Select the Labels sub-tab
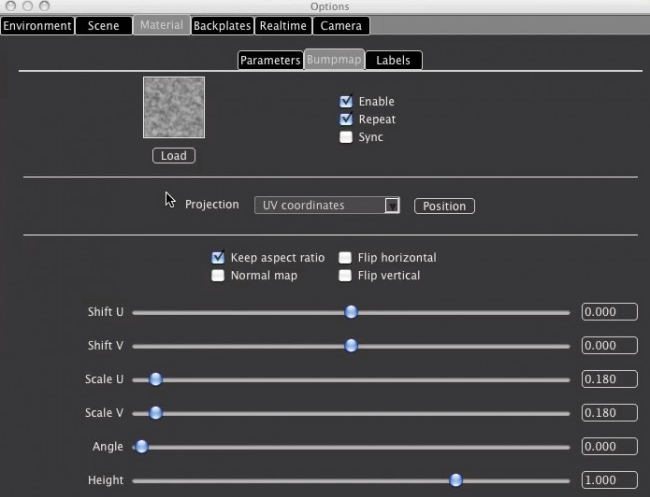This screenshot has width=650, height=497. point(393,60)
